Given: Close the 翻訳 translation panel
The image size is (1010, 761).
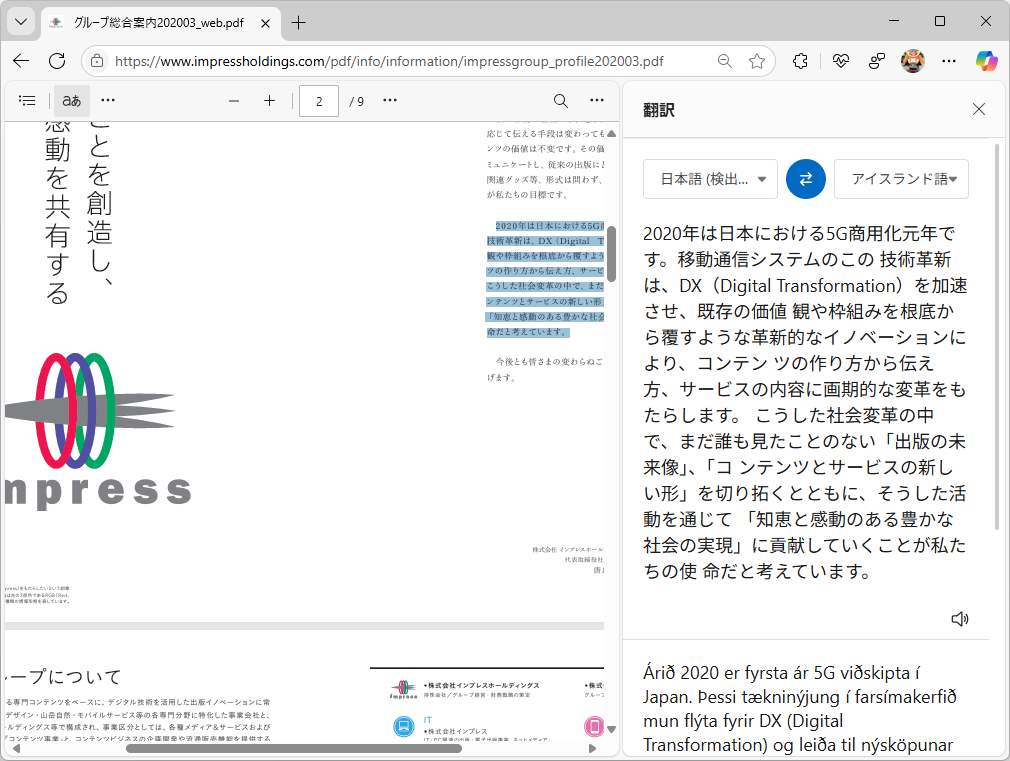Looking at the screenshot, I should [x=978, y=109].
